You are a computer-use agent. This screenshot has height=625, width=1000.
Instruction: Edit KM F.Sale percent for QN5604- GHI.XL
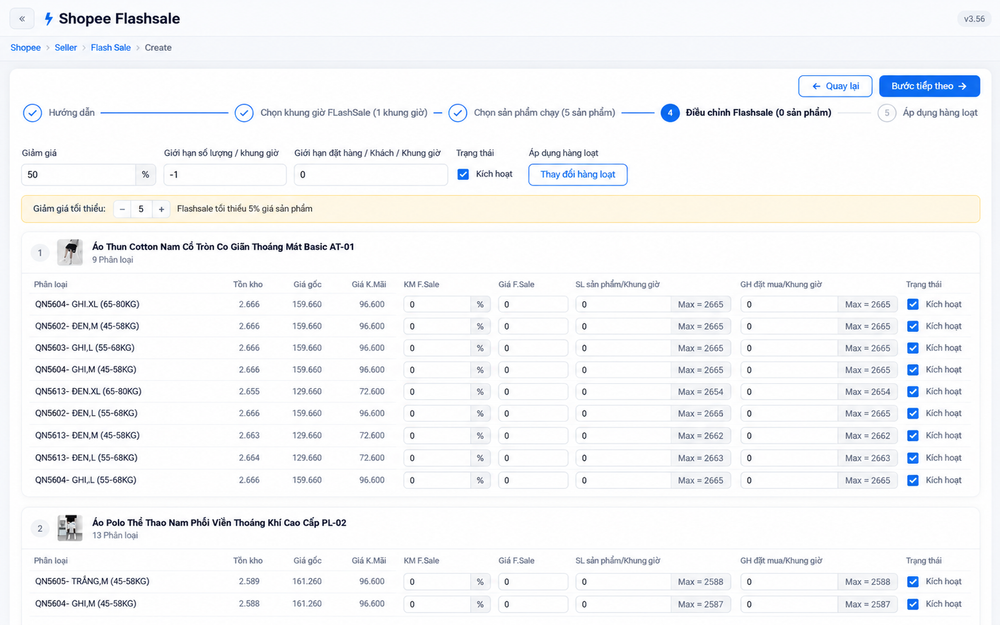pyautogui.click(x=438, y=304)
